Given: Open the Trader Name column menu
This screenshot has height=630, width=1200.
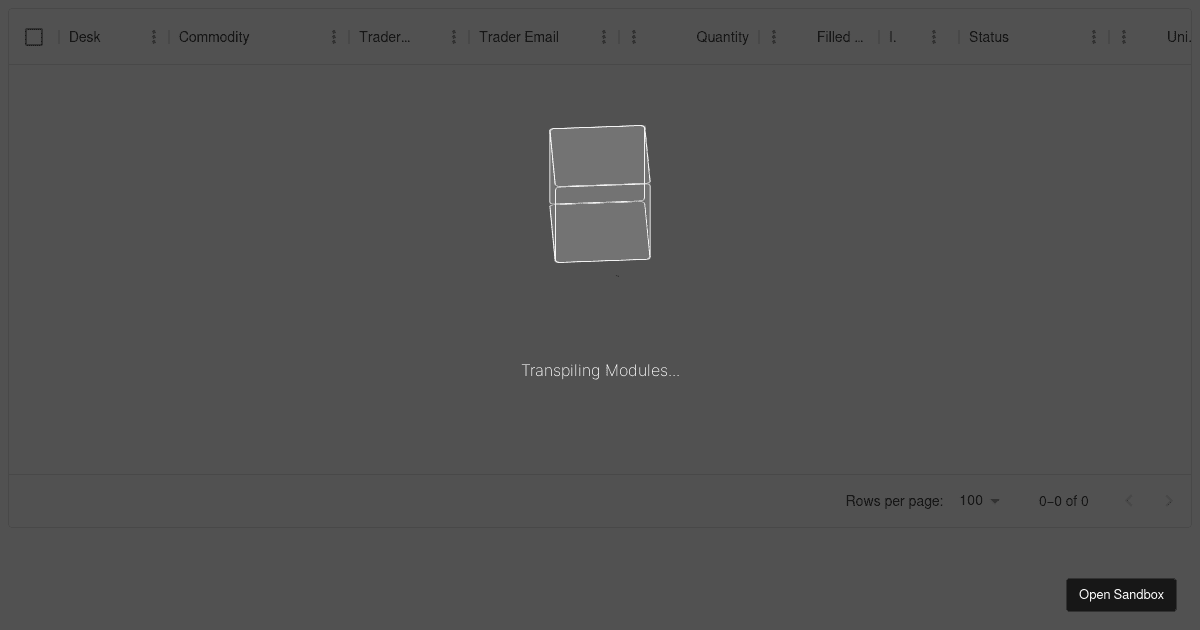Looking at the screenshot, I should [x=453, y=37].
